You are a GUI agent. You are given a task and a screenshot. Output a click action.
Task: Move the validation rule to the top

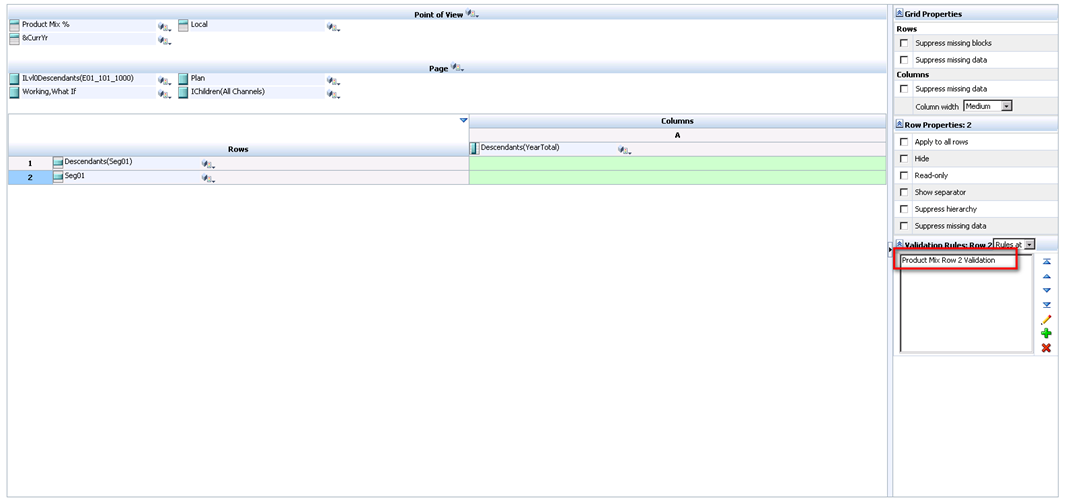click(1046, 261)
